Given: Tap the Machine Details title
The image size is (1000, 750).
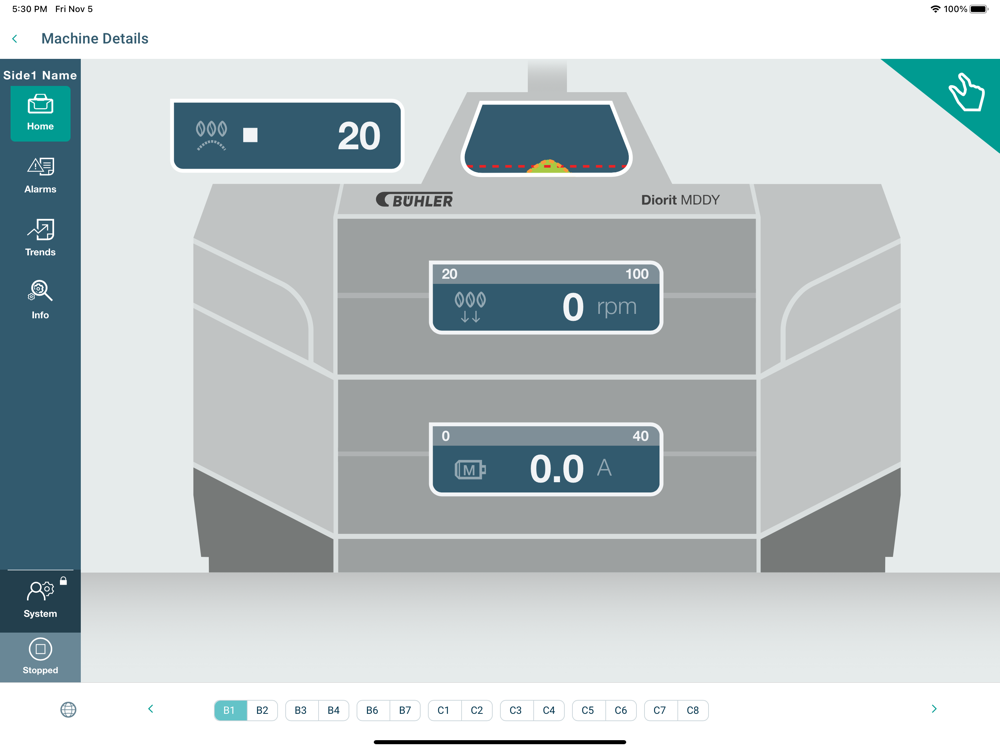Looking at the screenshot, I should click(95, 39).
